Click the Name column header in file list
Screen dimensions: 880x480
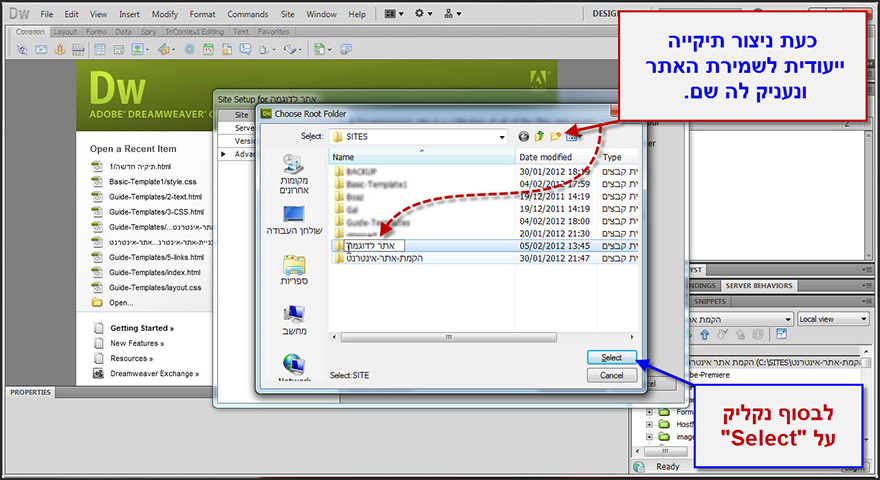[x=422, y=157]
